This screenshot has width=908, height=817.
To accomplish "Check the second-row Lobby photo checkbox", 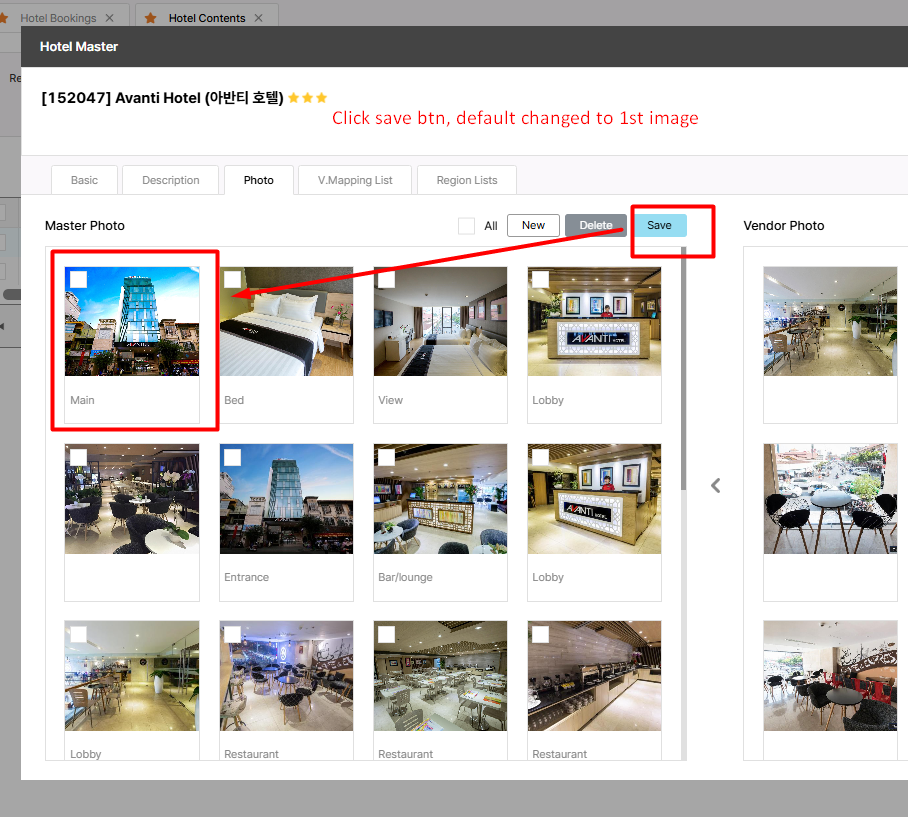I will point(540,457).
